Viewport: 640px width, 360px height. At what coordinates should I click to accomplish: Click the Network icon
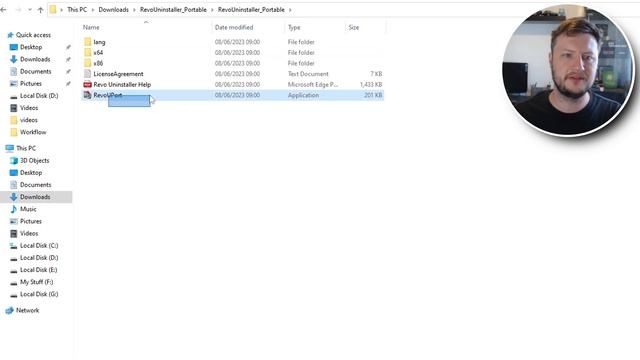pos(10,310)
